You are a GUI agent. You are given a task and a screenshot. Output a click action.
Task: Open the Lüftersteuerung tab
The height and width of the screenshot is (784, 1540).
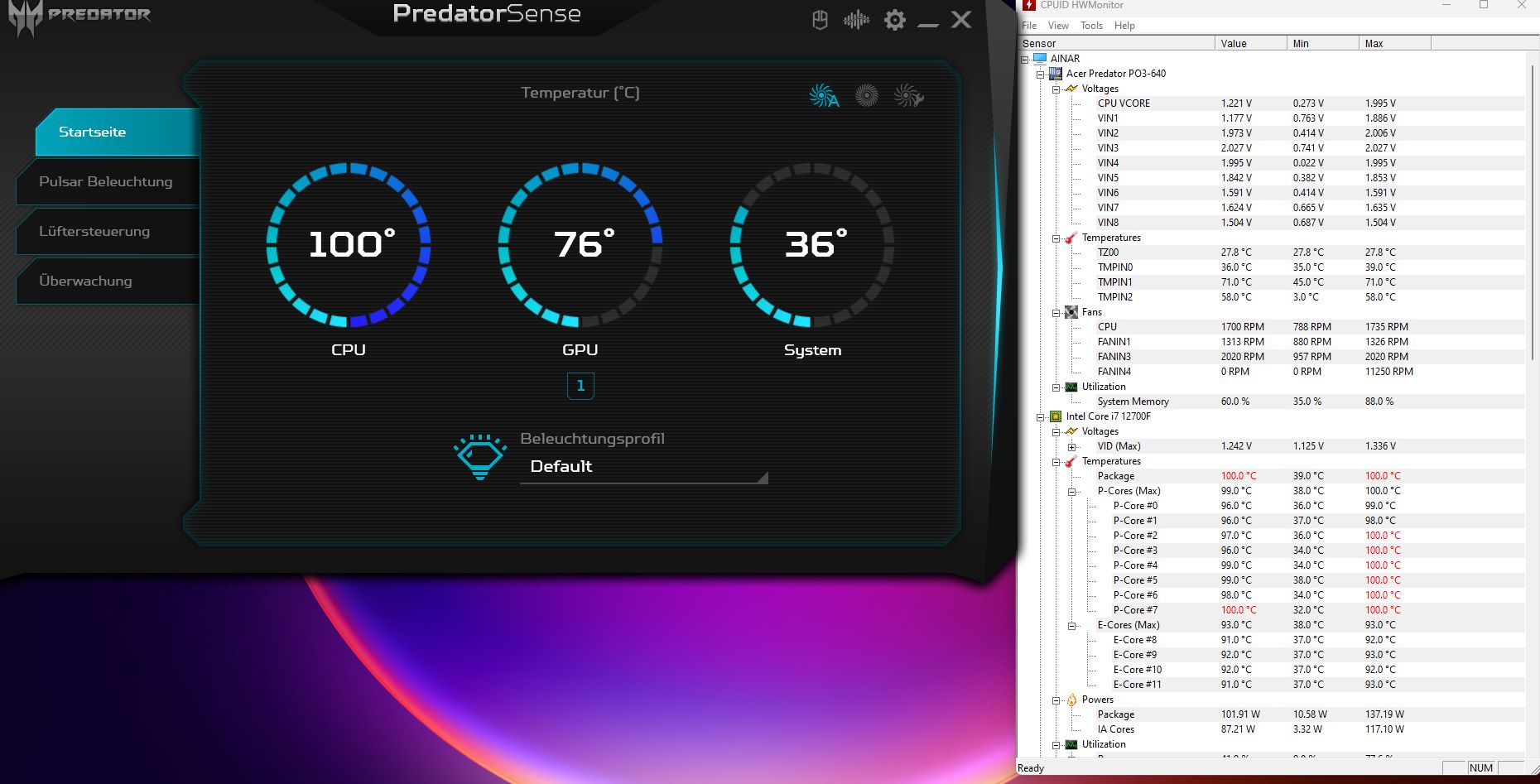tap(108, 231)
